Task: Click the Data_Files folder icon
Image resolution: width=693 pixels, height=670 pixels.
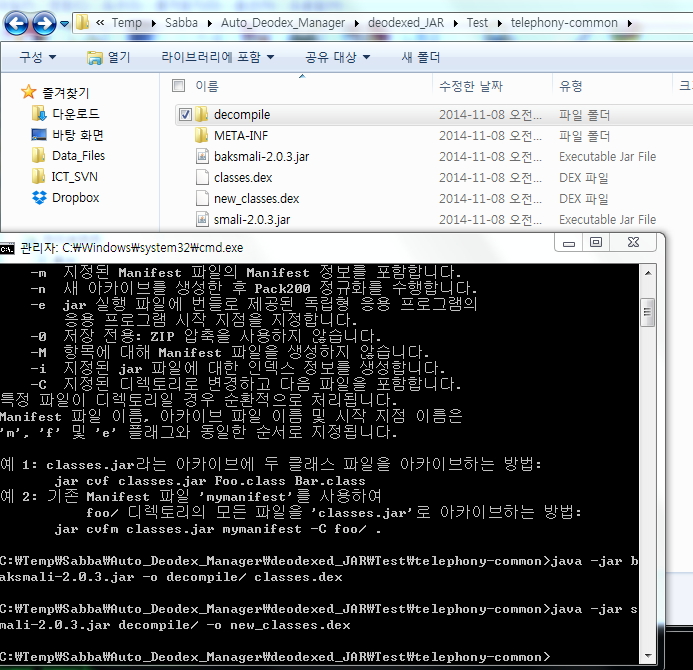Action: (38, 155)
